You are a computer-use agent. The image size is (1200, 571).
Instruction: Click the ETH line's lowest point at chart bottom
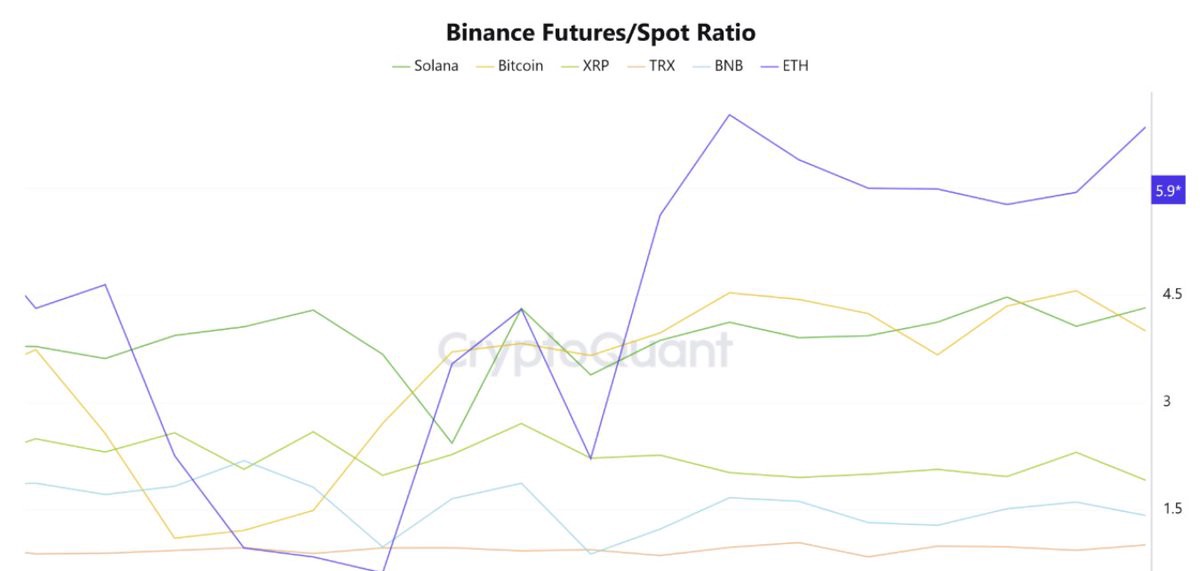point(382,570)
